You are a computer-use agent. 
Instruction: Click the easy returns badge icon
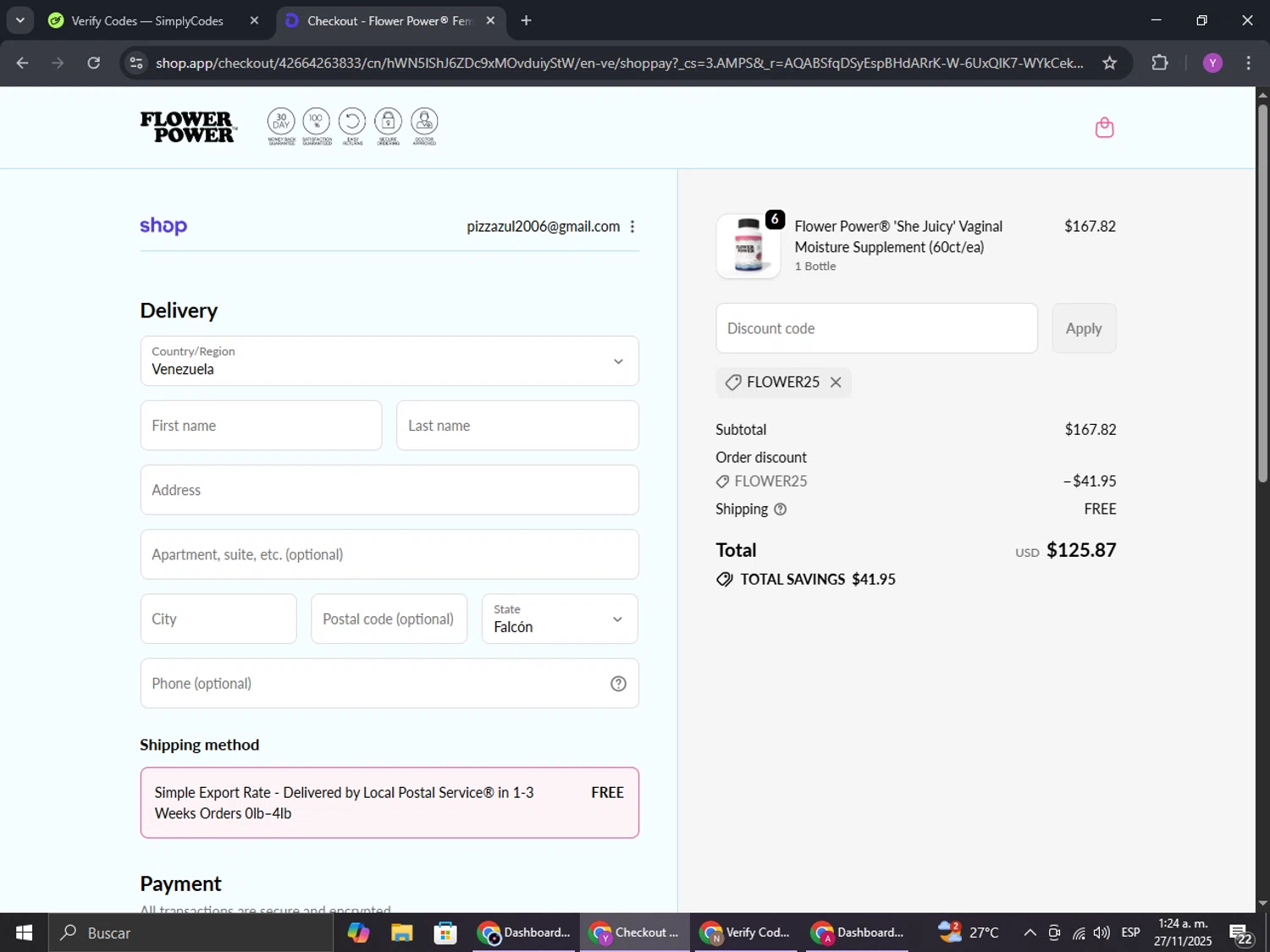click(x=352, y=126)
